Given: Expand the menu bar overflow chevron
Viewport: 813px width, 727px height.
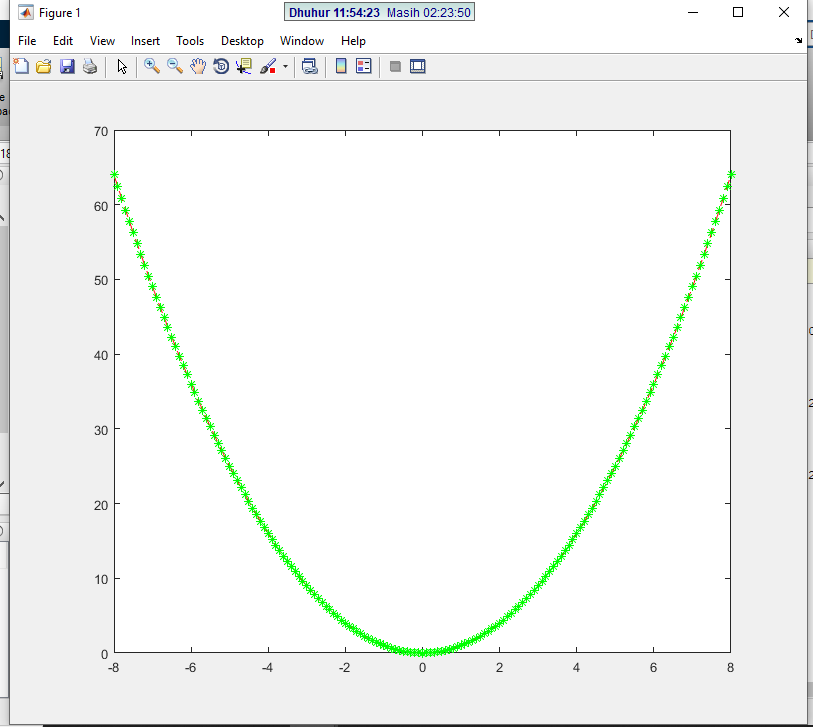Looking at the screenshot, I should pos(798,41).
